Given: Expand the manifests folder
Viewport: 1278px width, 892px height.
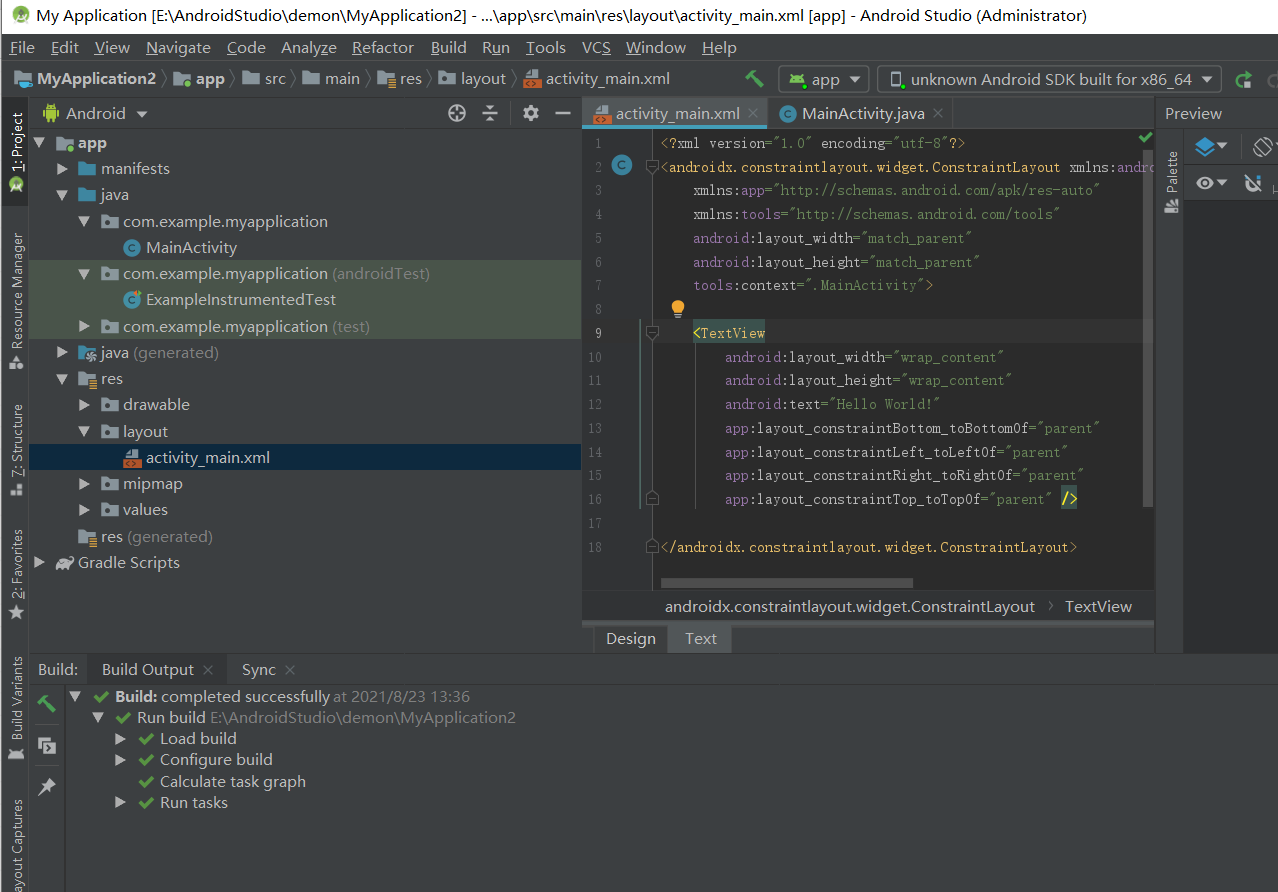Looking at the screenshot, I should coord(63,169).
